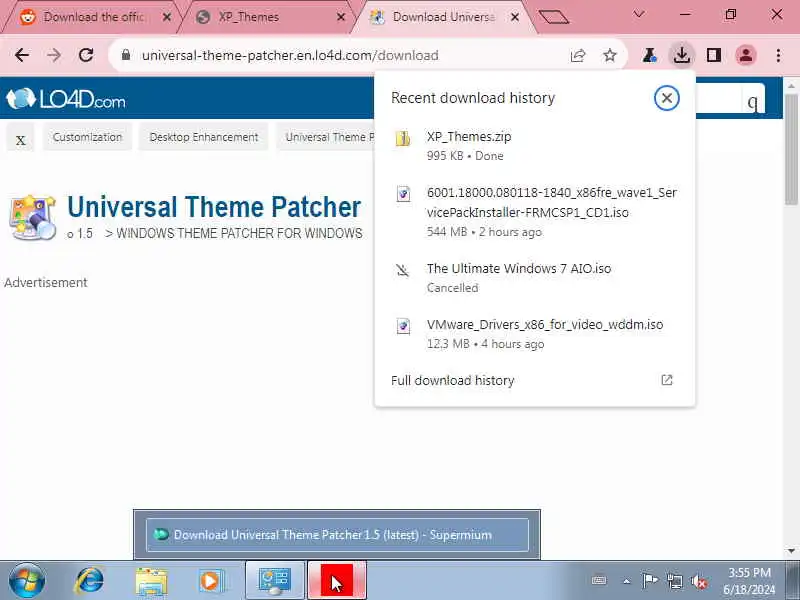Open the XP_Themes.zip download
The height and width of the screenshot is (600, 800).
pyautogui.click(x=534, y=146)
